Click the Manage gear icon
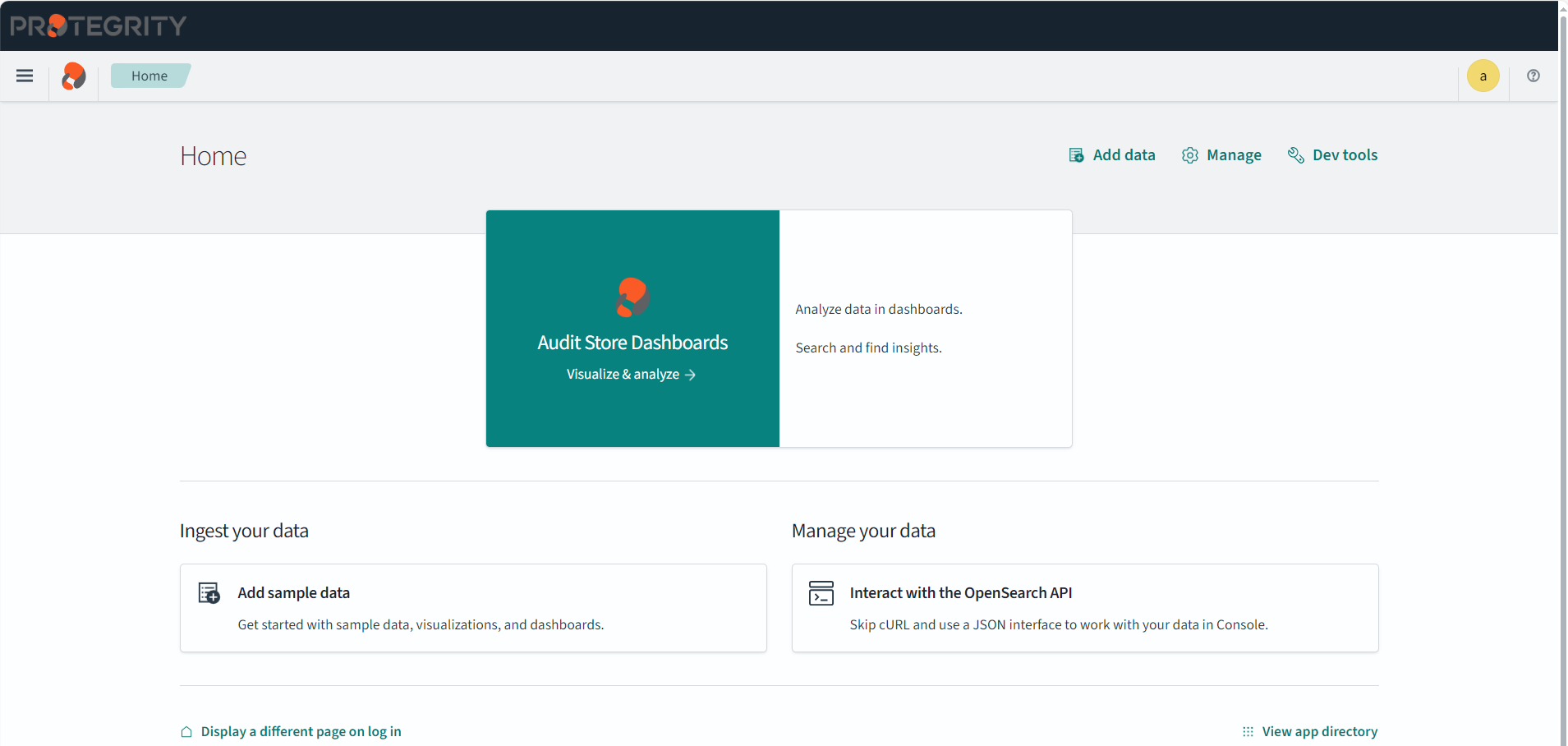The image size is (1568, 746). [1190, 155]
